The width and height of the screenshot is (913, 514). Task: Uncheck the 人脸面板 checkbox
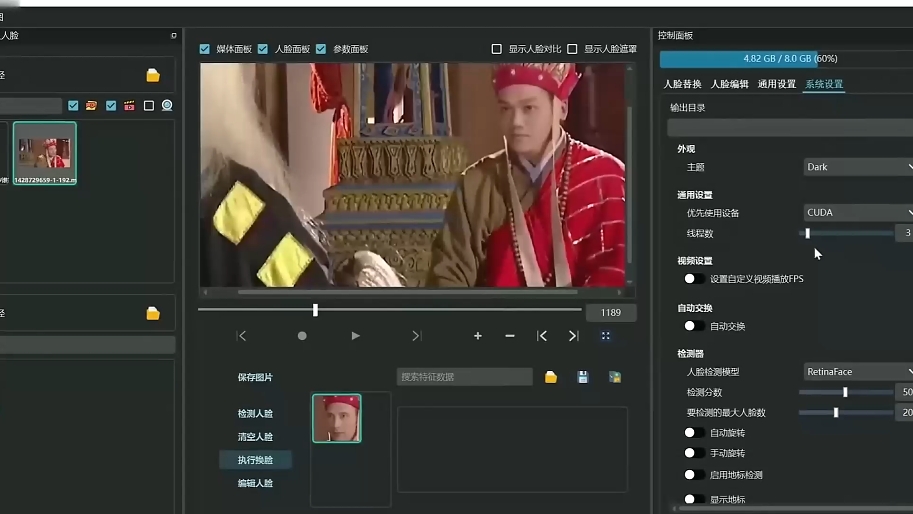pos(263,49)
